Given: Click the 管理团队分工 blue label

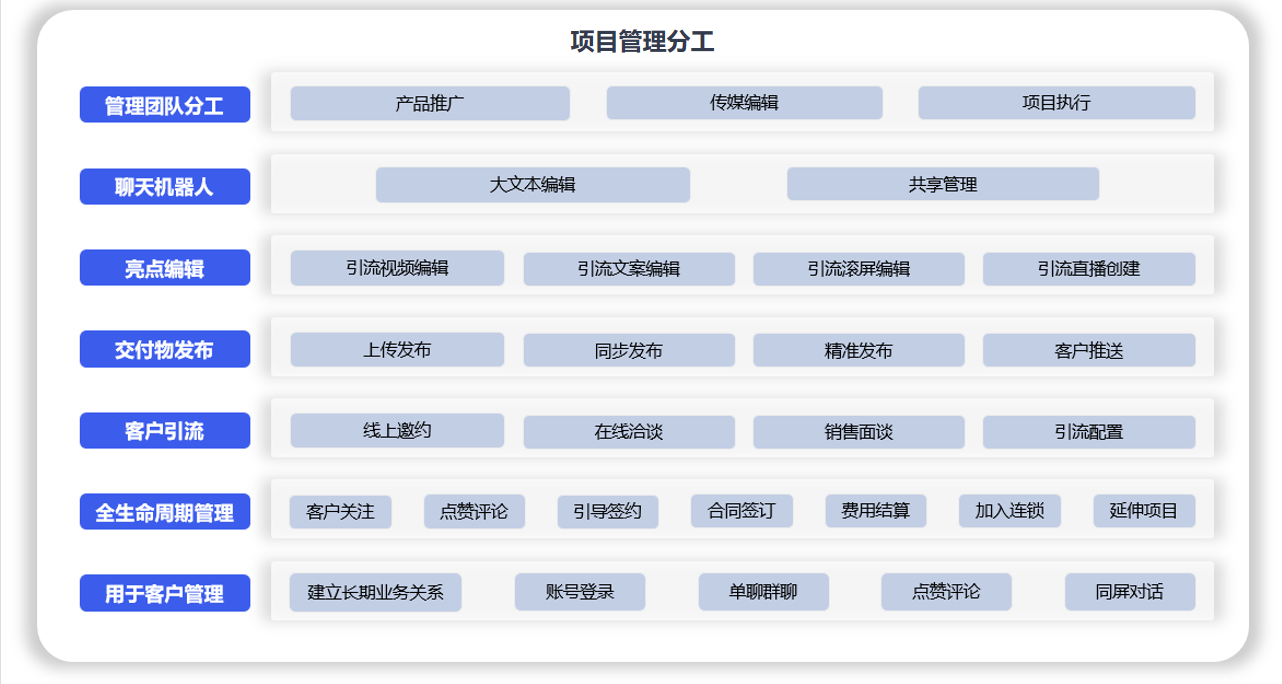Looking at the screenshot, I should 164,105.
